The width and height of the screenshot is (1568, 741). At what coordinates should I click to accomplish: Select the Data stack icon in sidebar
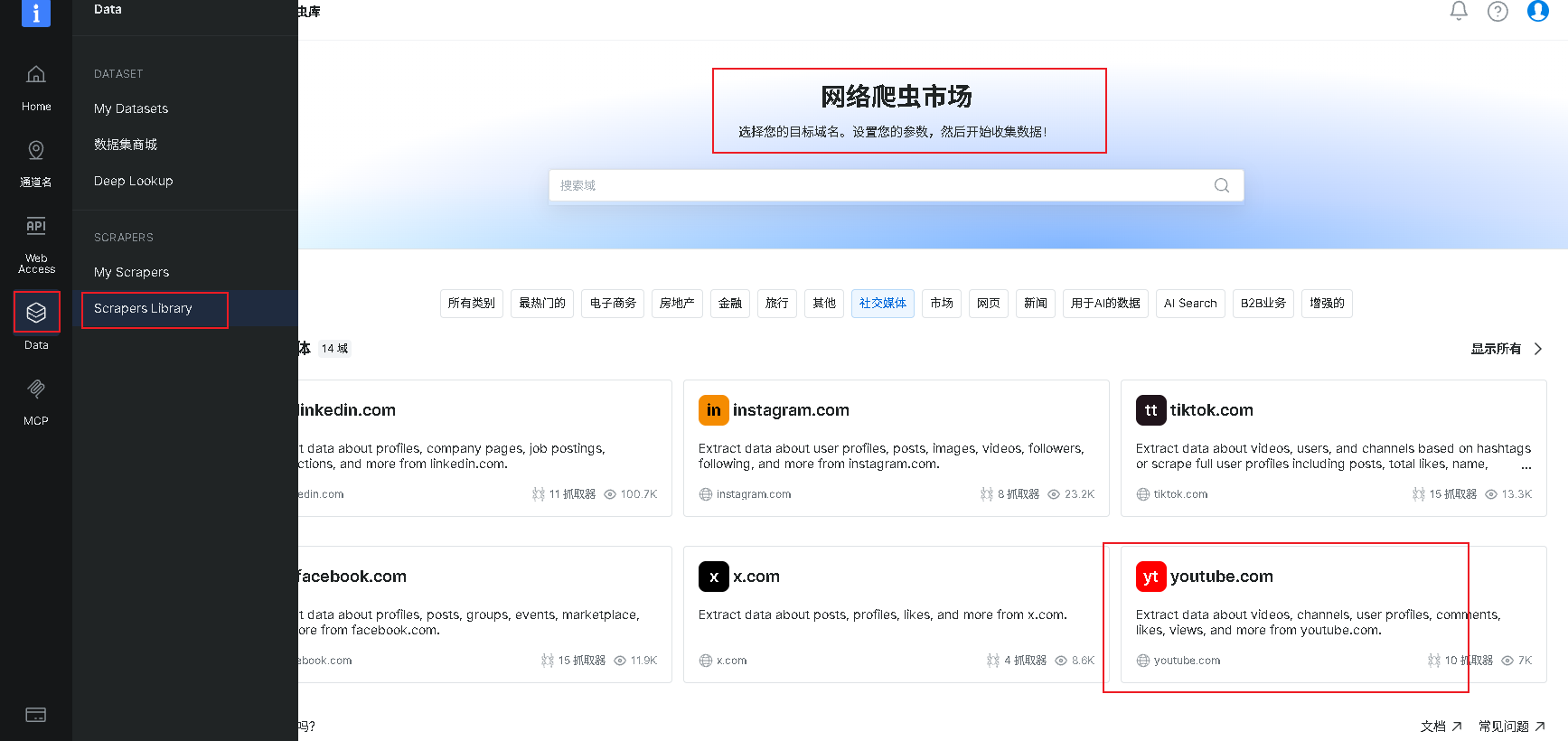(36, 313)
